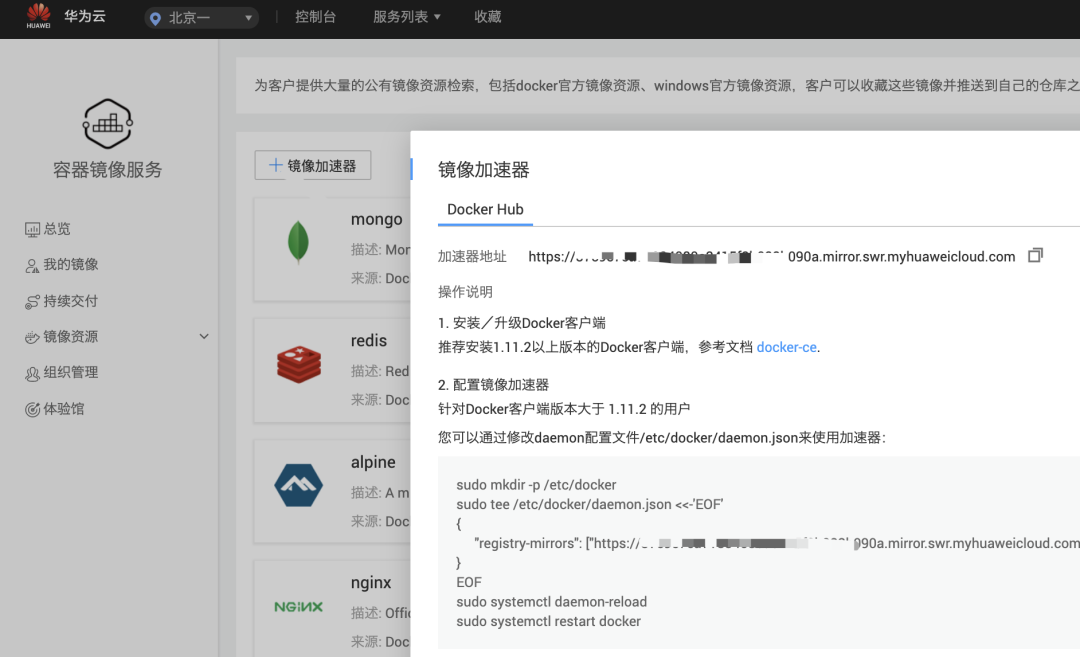Select 镜像资源 image resources item
The width and height of the screenshot is (1080, 657).
click(71, 337)
